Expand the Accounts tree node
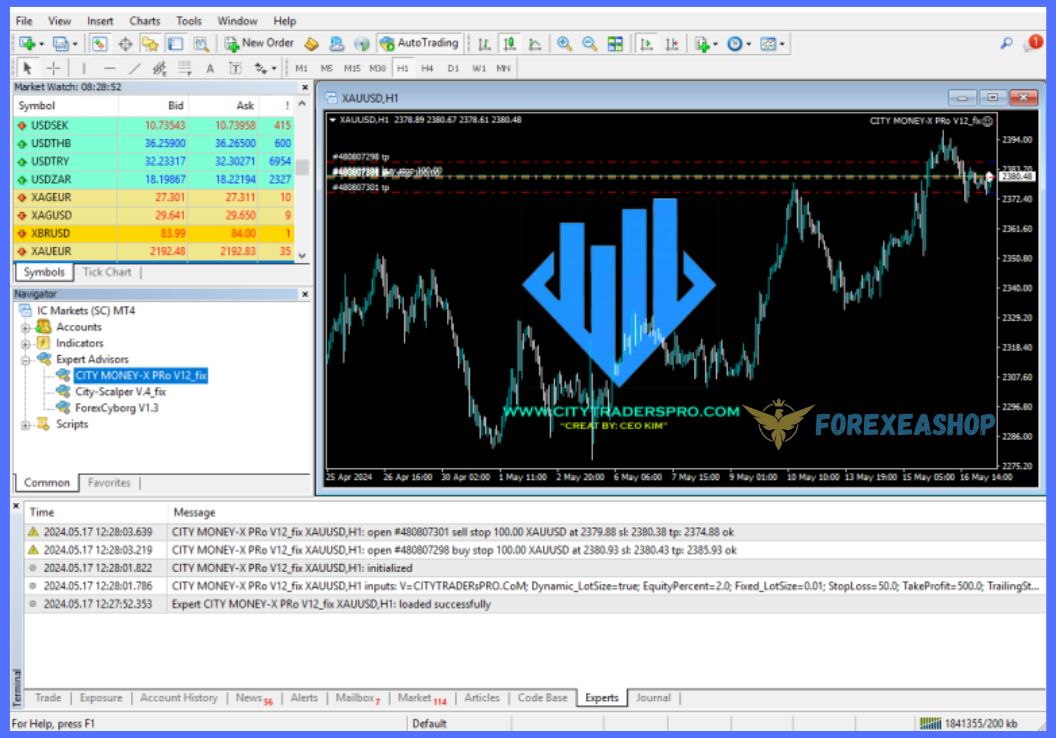 tap(26, 328)
